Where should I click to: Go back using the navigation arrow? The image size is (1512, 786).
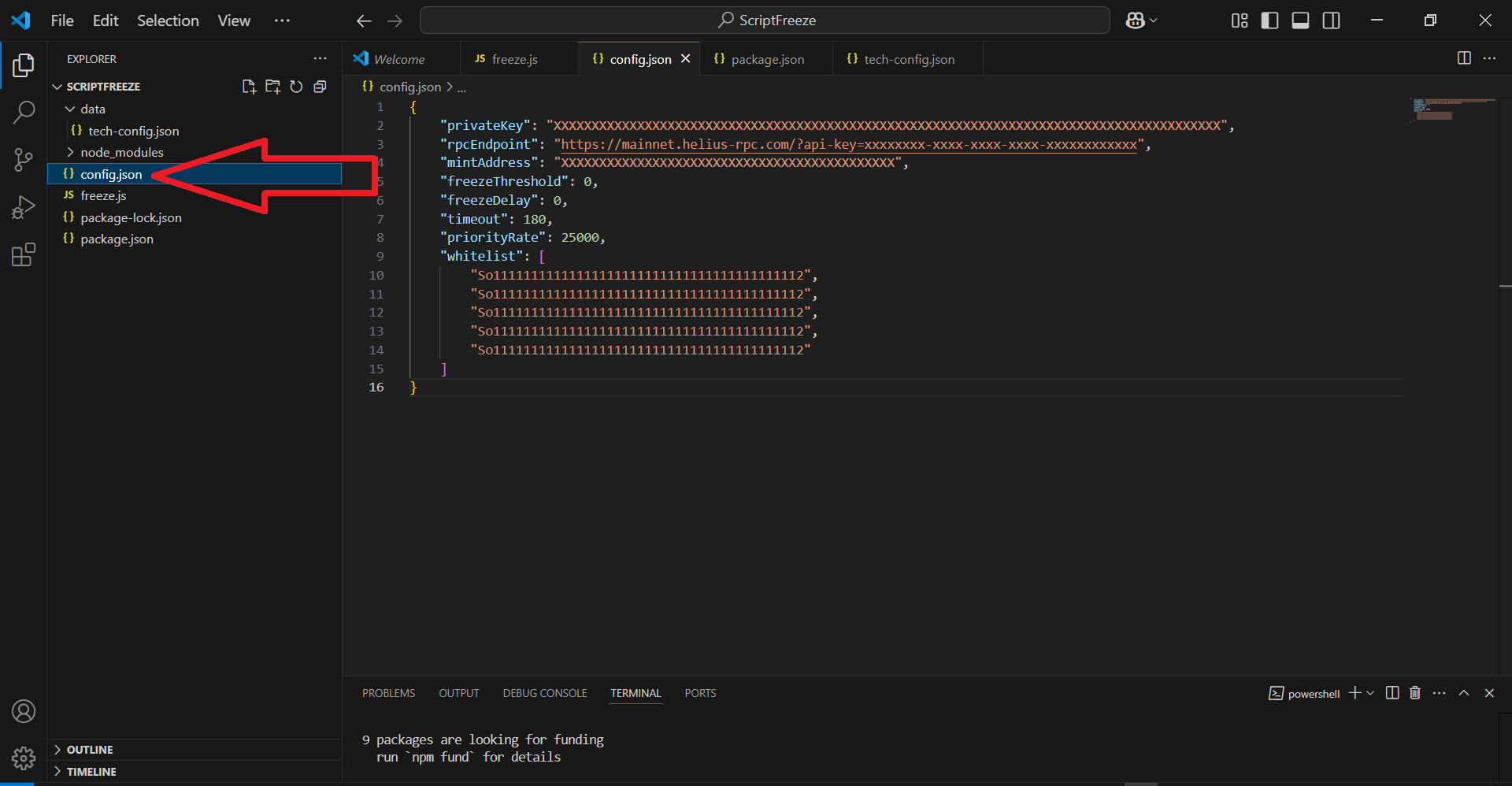point(364,21)
